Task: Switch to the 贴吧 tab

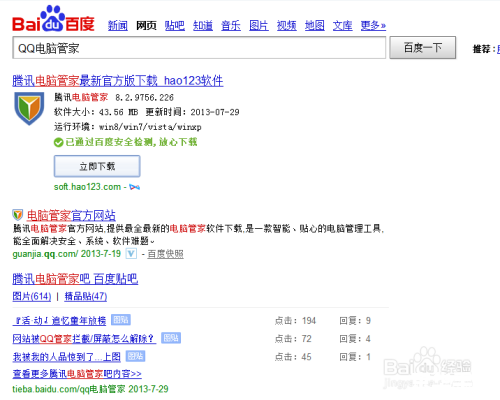Action: click(x=175, y=26)
